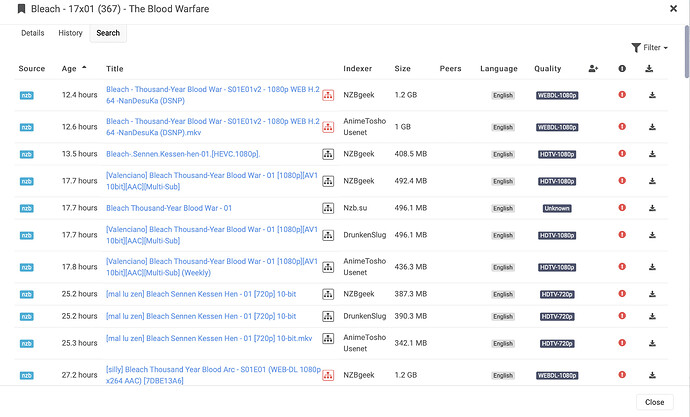Open scene mapping icon for 390.3 MB release
The height and width of the screenshot is (417, 690).
point(328,316)
